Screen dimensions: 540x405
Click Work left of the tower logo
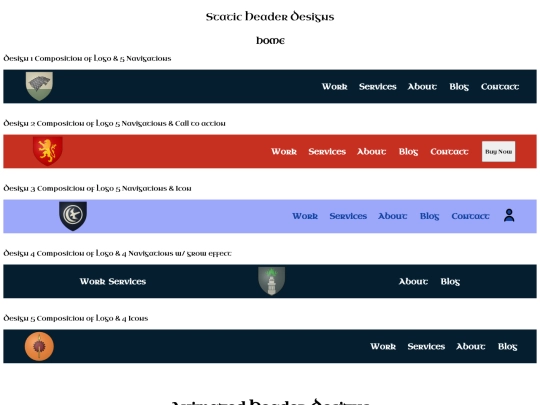[92, 282]
